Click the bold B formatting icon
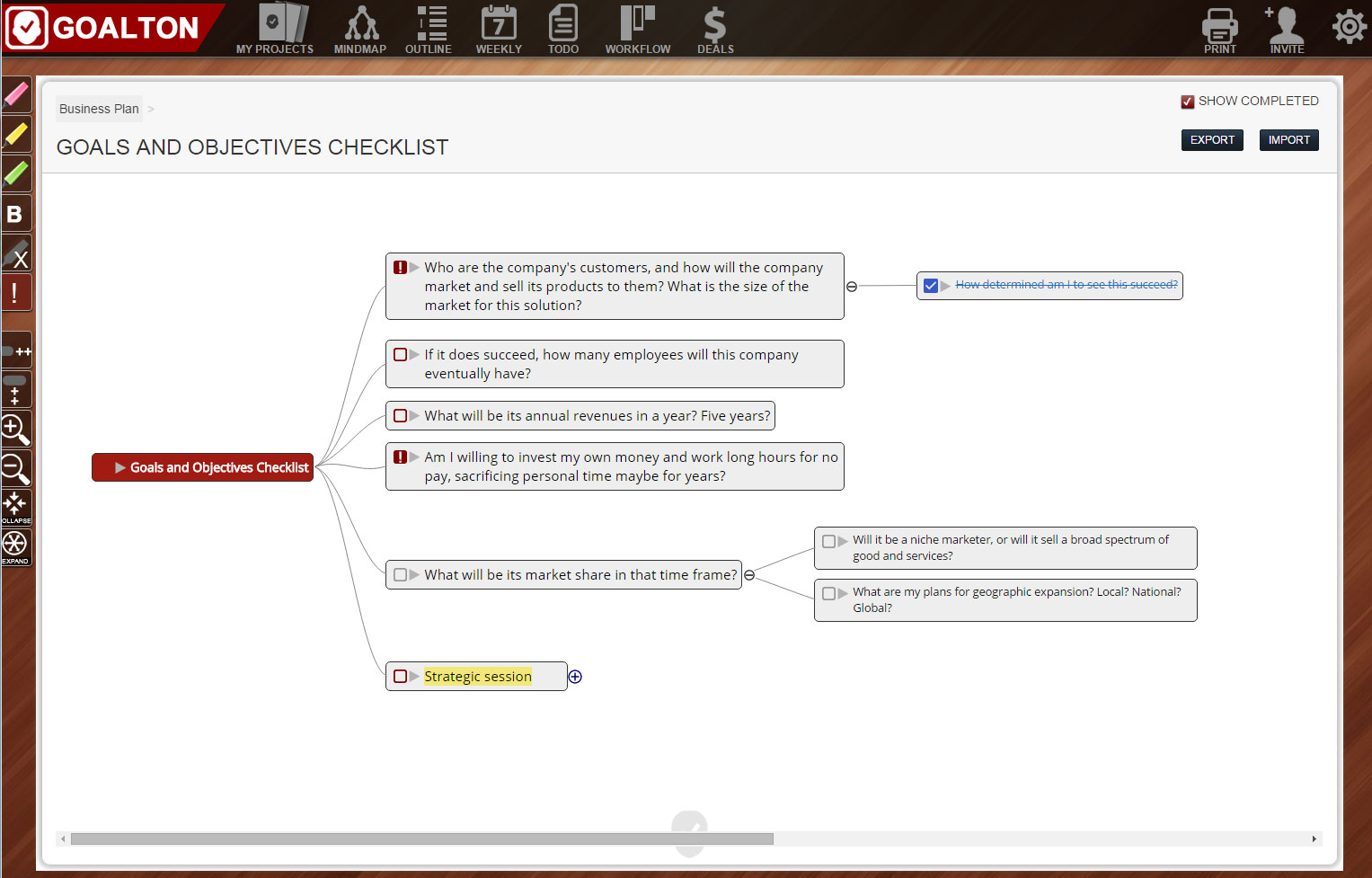Screen dimensions: 1372x878 point(16,214)
